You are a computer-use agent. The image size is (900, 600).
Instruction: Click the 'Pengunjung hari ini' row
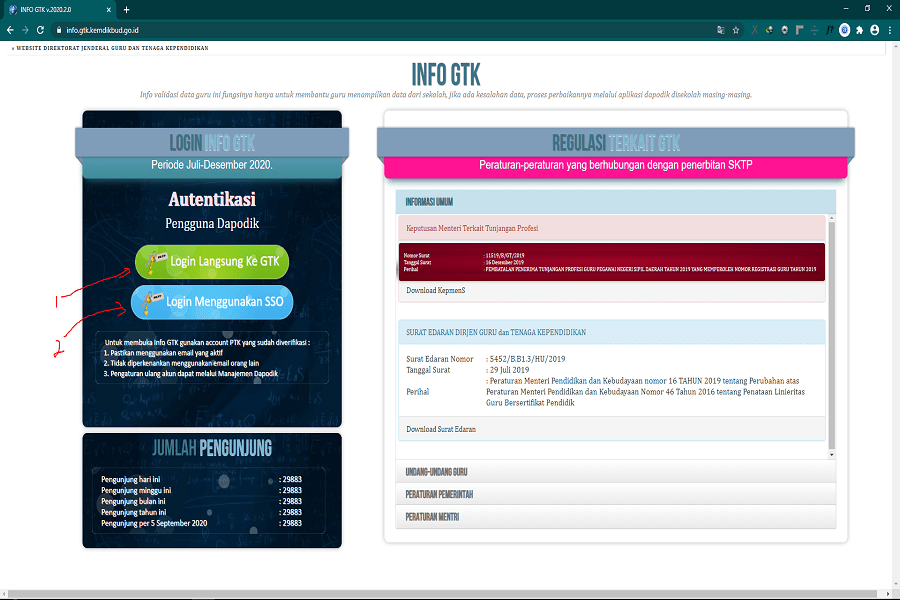point(201,479)
